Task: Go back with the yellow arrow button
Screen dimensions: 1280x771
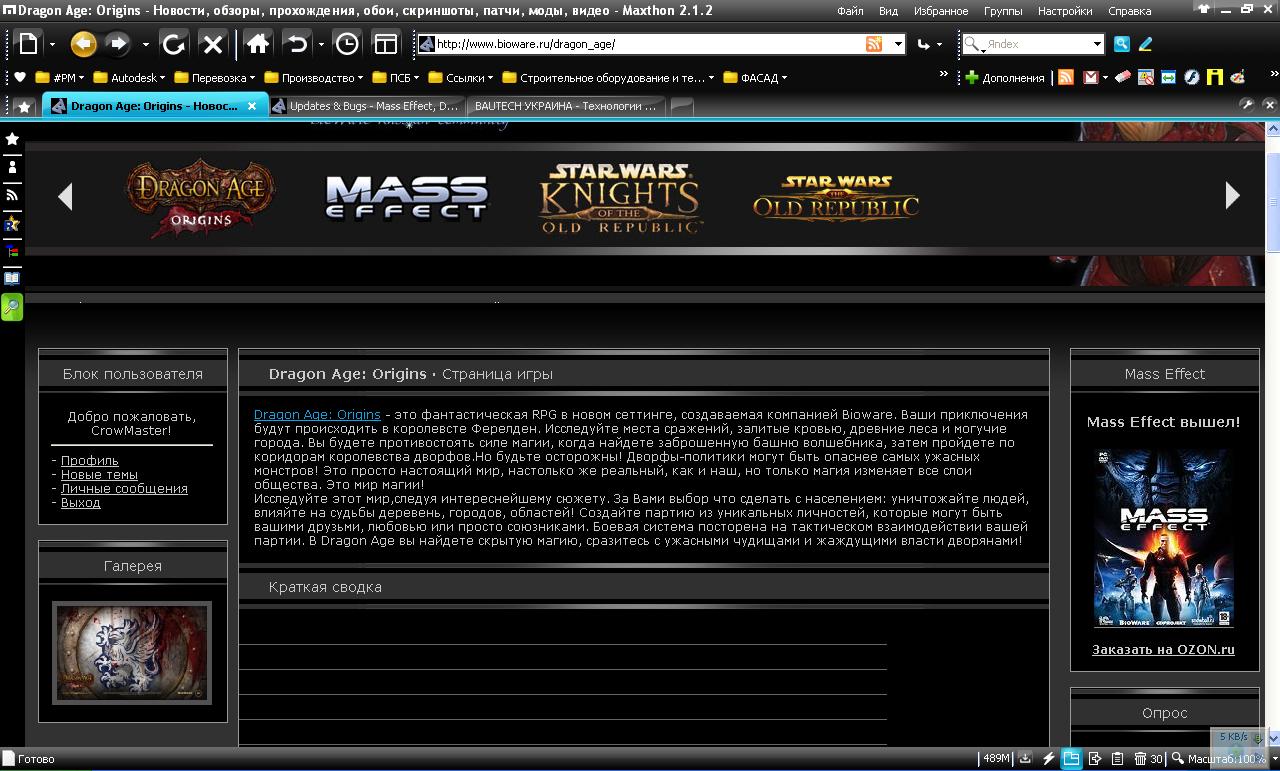Action: pos(83,44)
